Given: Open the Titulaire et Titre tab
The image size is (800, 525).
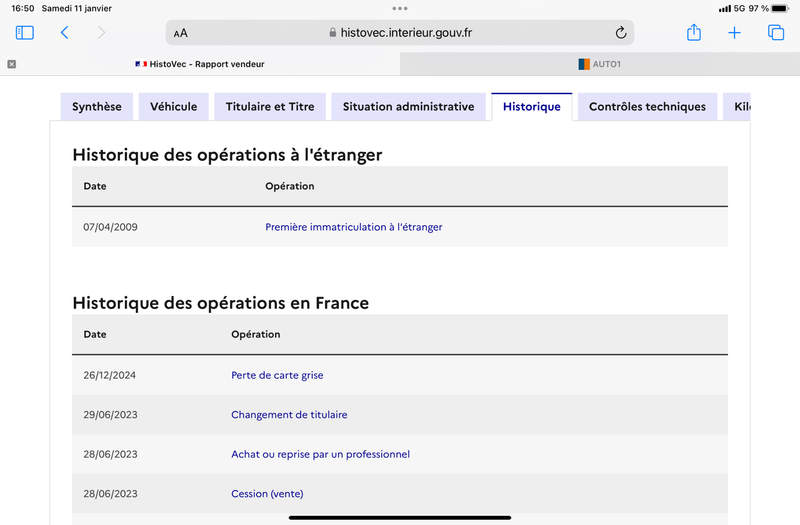Looking at the screenshot, I should (x=270, y=107).
